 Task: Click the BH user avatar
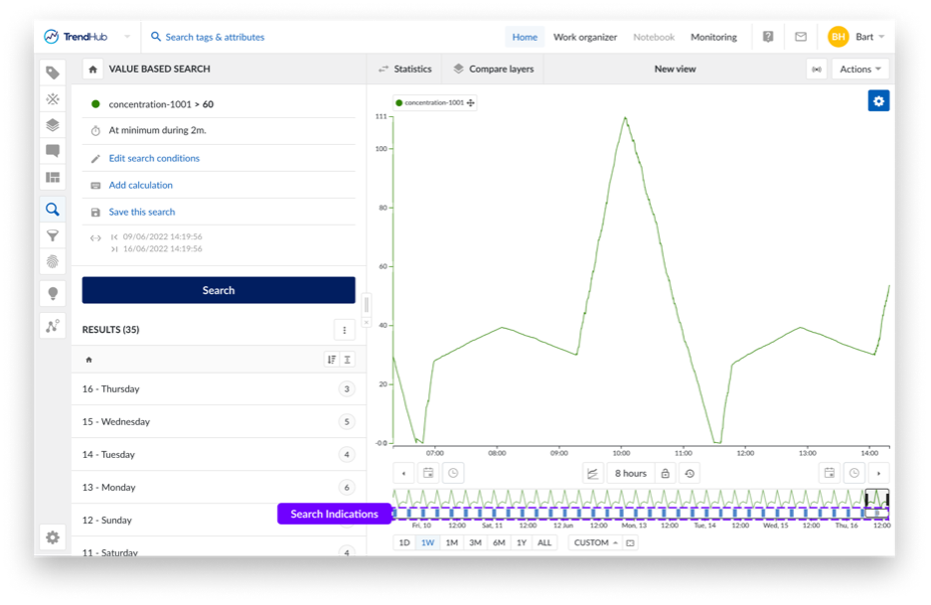pyautogui.click(x=838, y=37)
